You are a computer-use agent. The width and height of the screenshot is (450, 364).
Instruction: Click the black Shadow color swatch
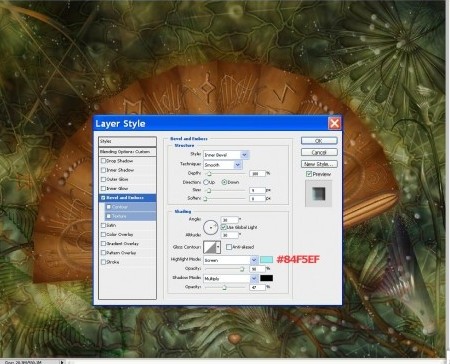click(266, 278)
